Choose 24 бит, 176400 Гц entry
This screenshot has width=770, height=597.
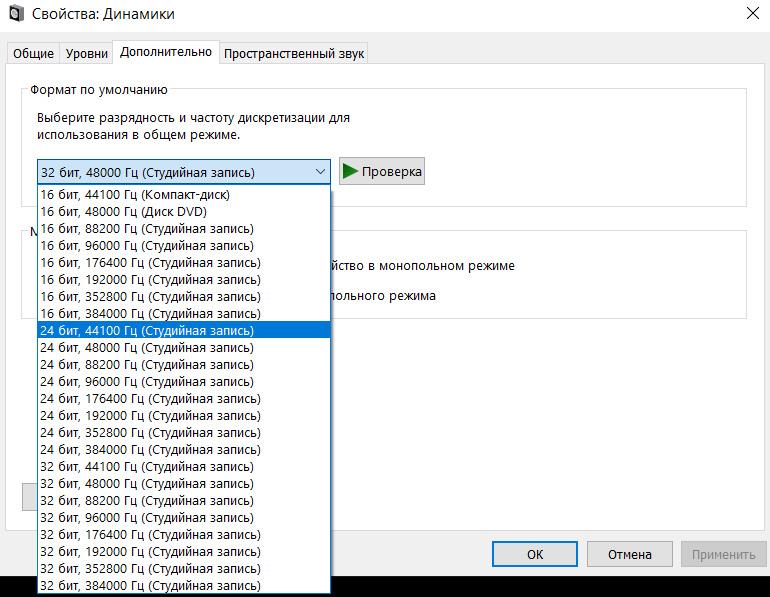tap(184, 399)
